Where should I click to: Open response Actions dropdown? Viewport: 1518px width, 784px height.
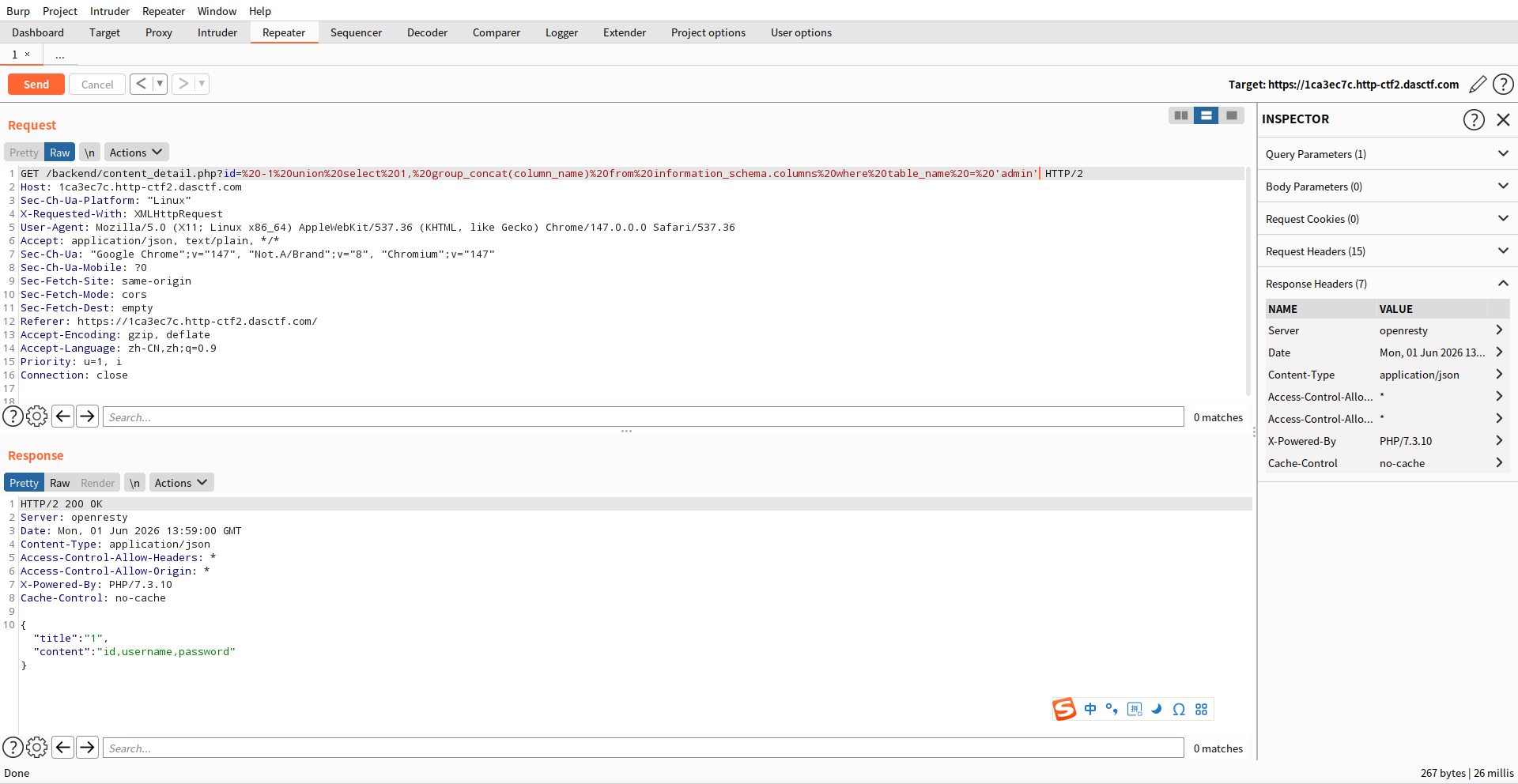click(181, 483)
